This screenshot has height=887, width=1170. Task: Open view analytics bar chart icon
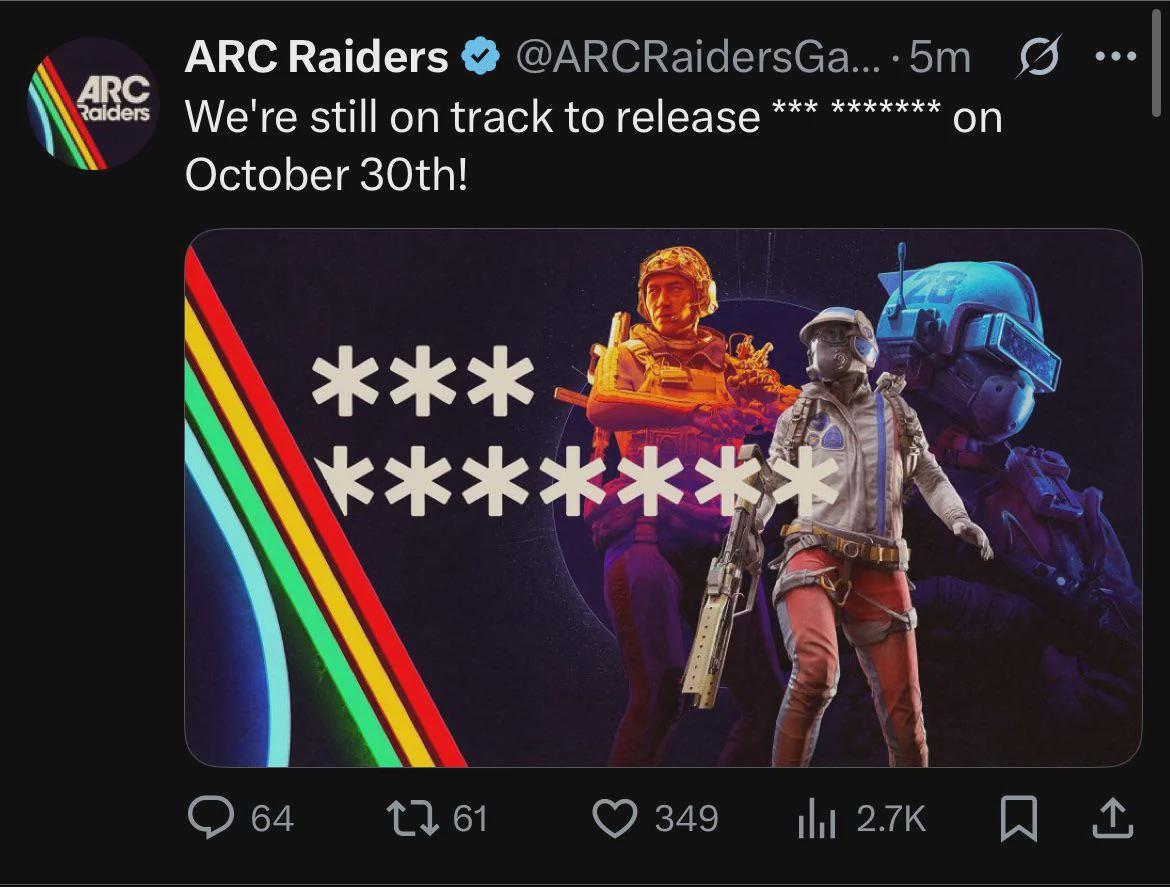[816, 818]
